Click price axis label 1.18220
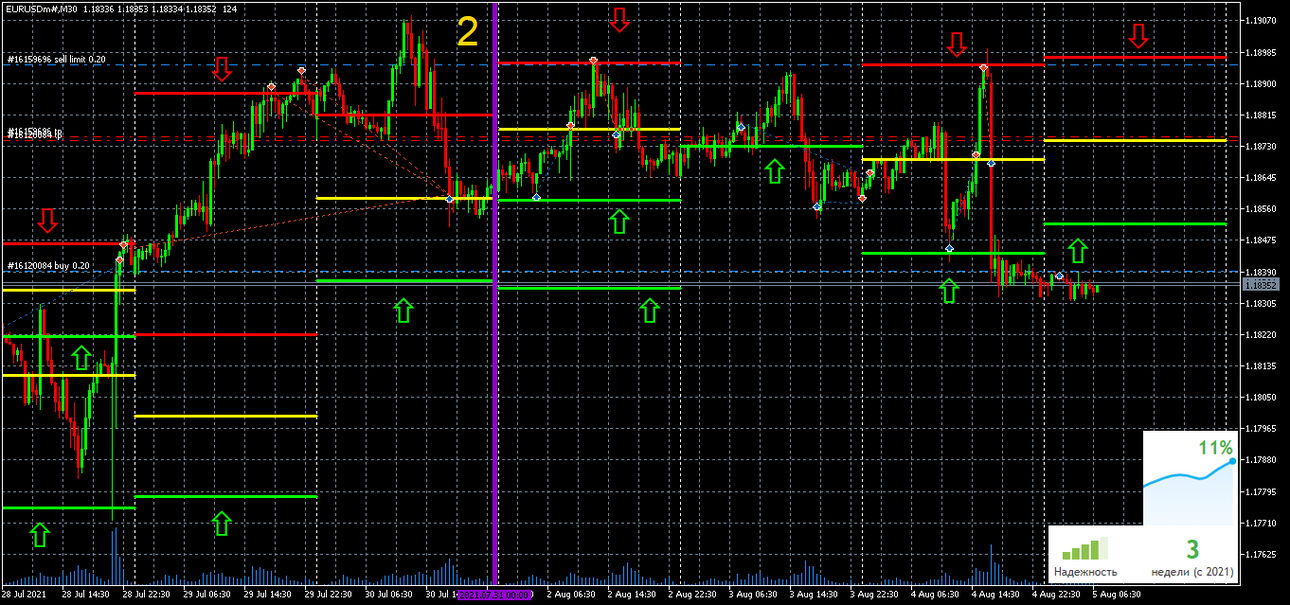Screen dimensions: 1290x605 [1260, 335]
